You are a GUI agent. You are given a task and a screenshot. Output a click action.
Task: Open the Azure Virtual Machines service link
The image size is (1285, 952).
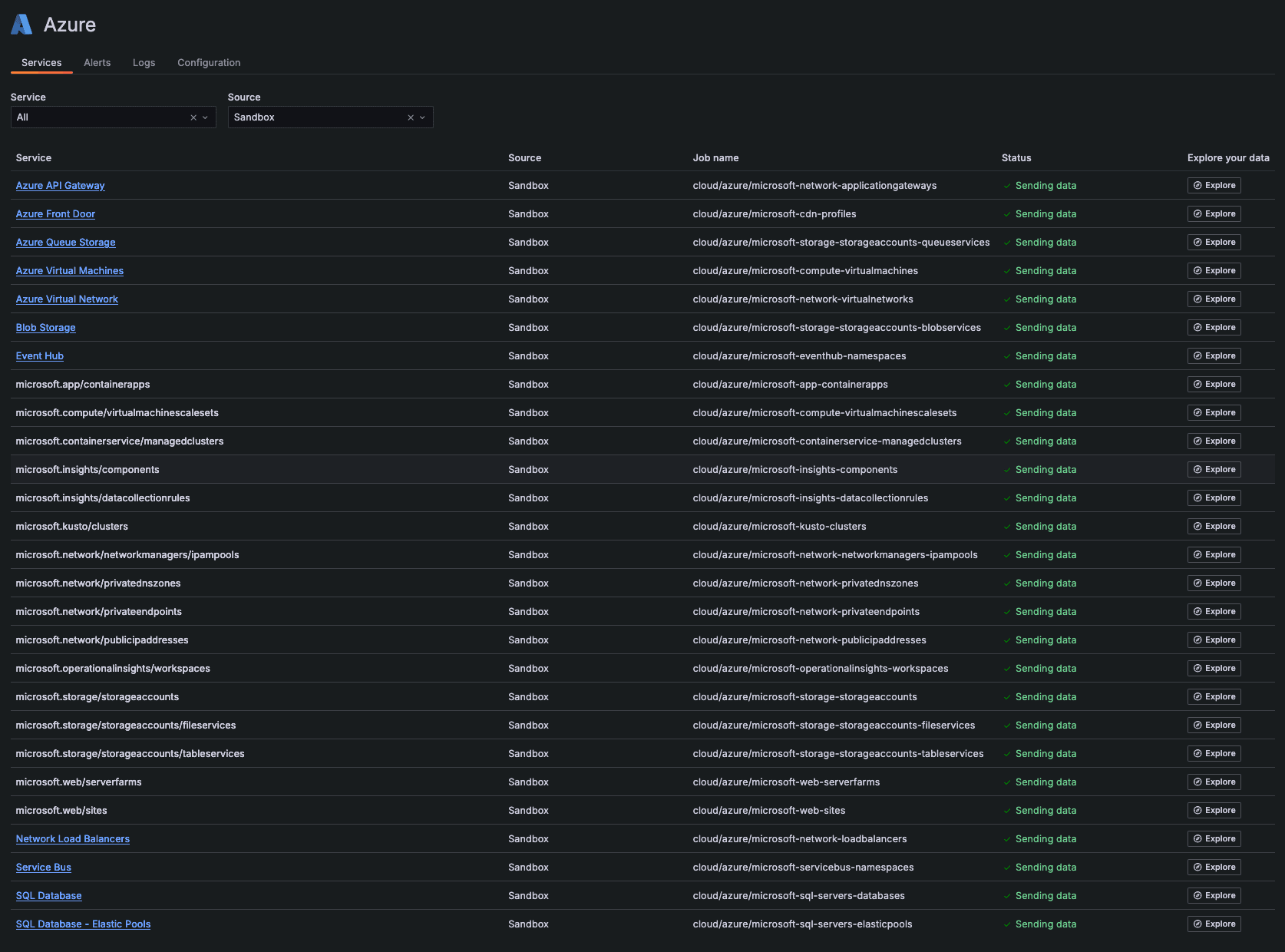click(69, 270)
